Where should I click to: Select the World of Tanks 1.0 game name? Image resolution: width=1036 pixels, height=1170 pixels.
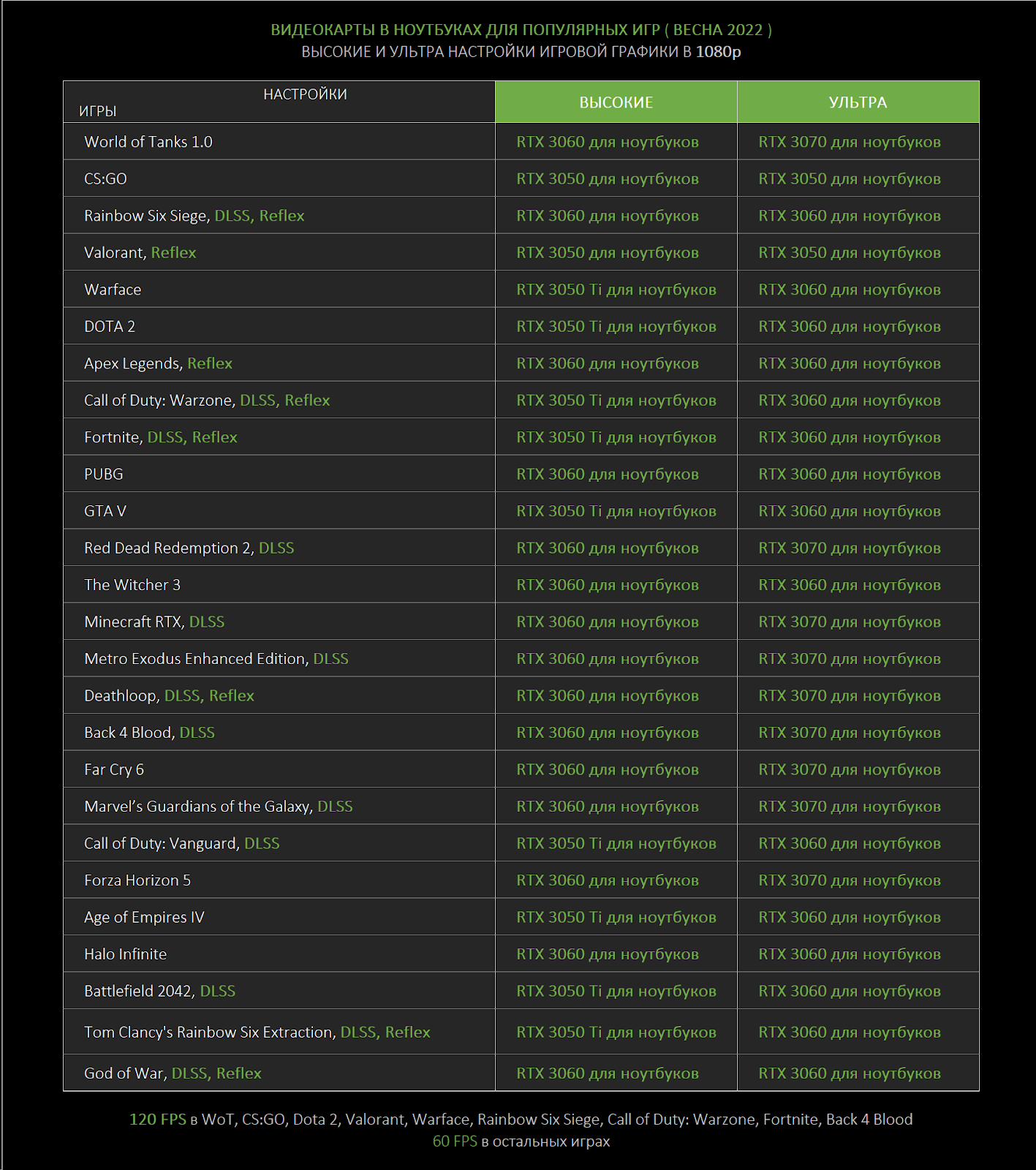pos(148,142)
